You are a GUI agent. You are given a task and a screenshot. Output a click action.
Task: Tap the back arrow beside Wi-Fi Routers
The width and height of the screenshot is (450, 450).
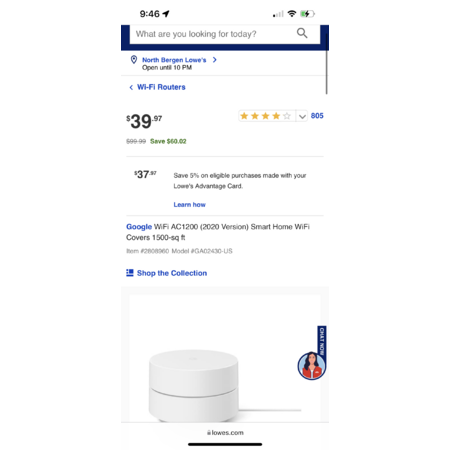tap(131, 87)
